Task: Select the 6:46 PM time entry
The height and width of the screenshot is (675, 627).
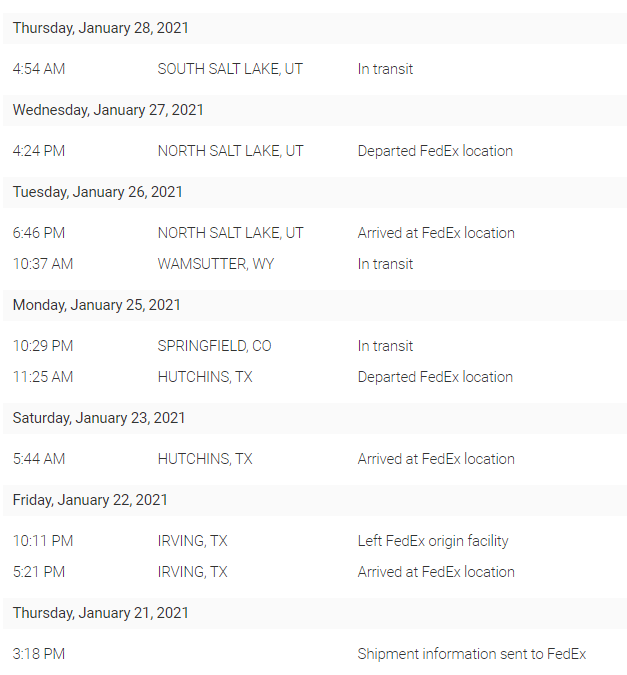Action: tap(39, 233)
